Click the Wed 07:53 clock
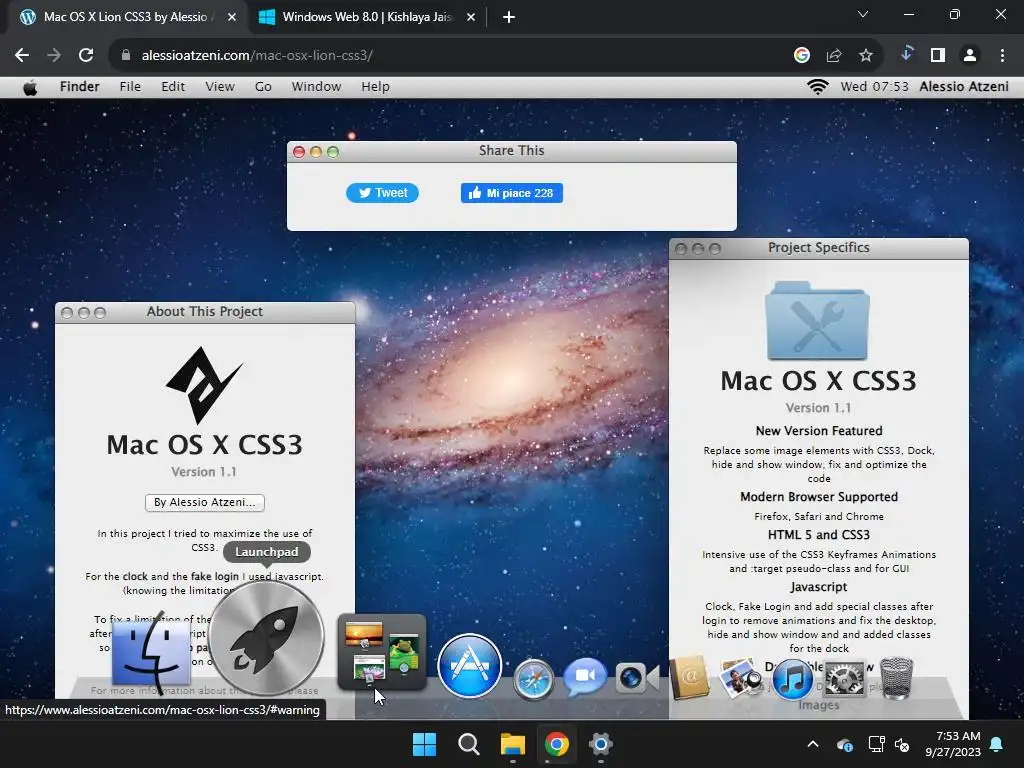This screenshot has height=768, width=1024. (x=874, y=87)
